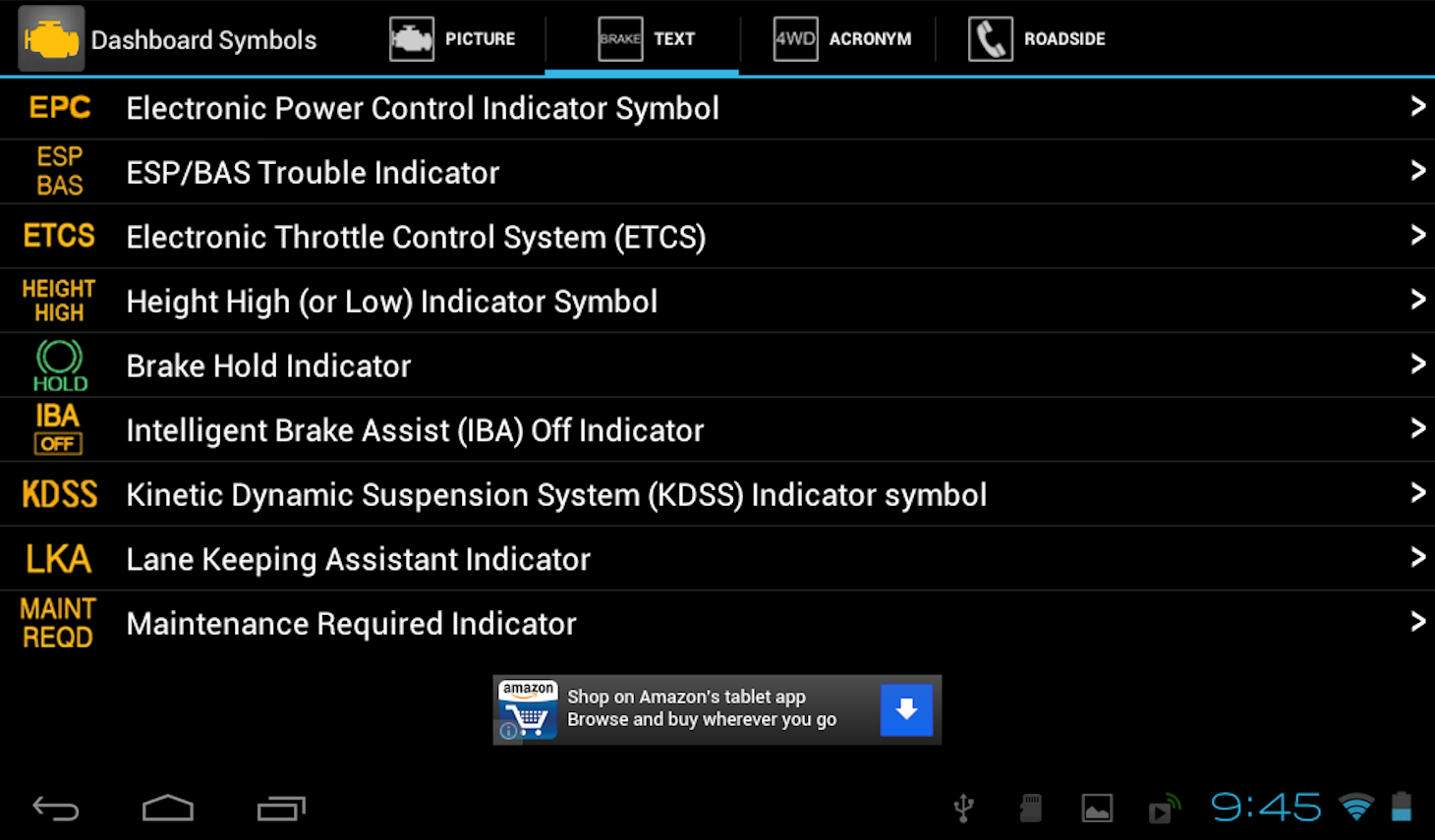
Task: Tap the IBA OFF symbol icon
Action: 58,429
